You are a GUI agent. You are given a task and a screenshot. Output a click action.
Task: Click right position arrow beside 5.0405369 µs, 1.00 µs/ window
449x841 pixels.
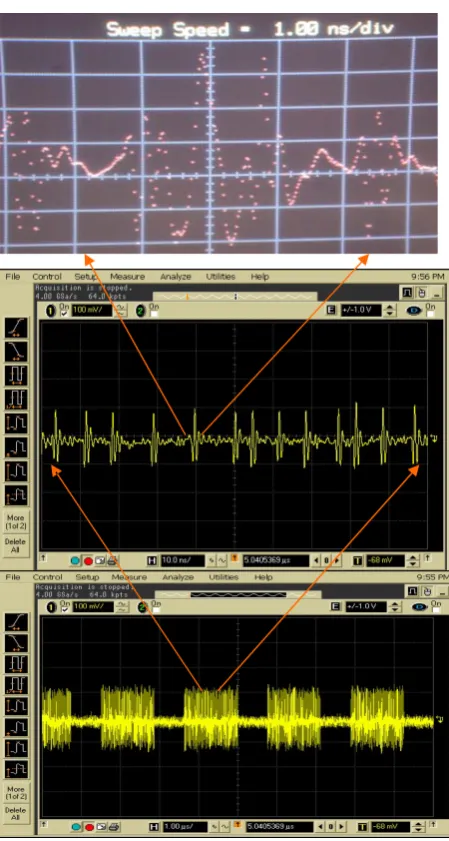point(341,827)
